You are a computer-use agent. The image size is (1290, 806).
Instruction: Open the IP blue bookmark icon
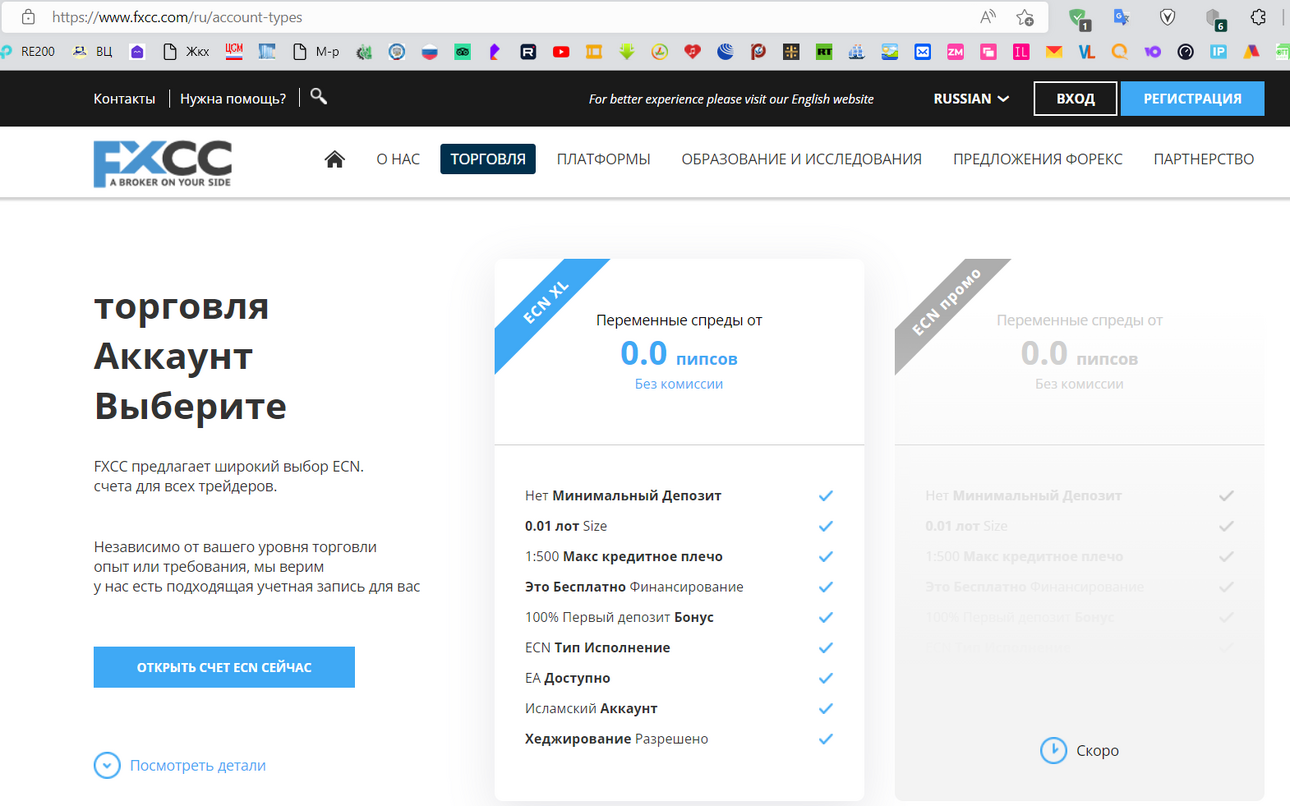coord(1218,52)
